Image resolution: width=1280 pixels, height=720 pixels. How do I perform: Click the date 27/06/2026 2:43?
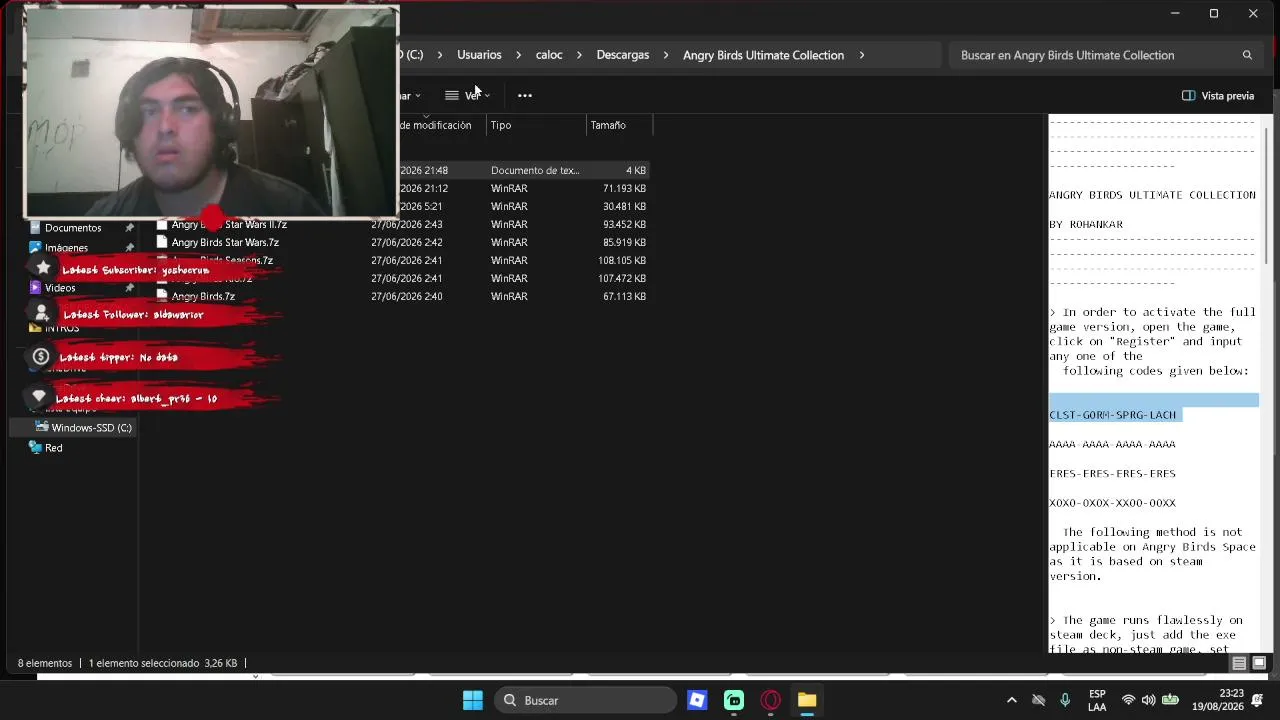[x=406, y=224]
